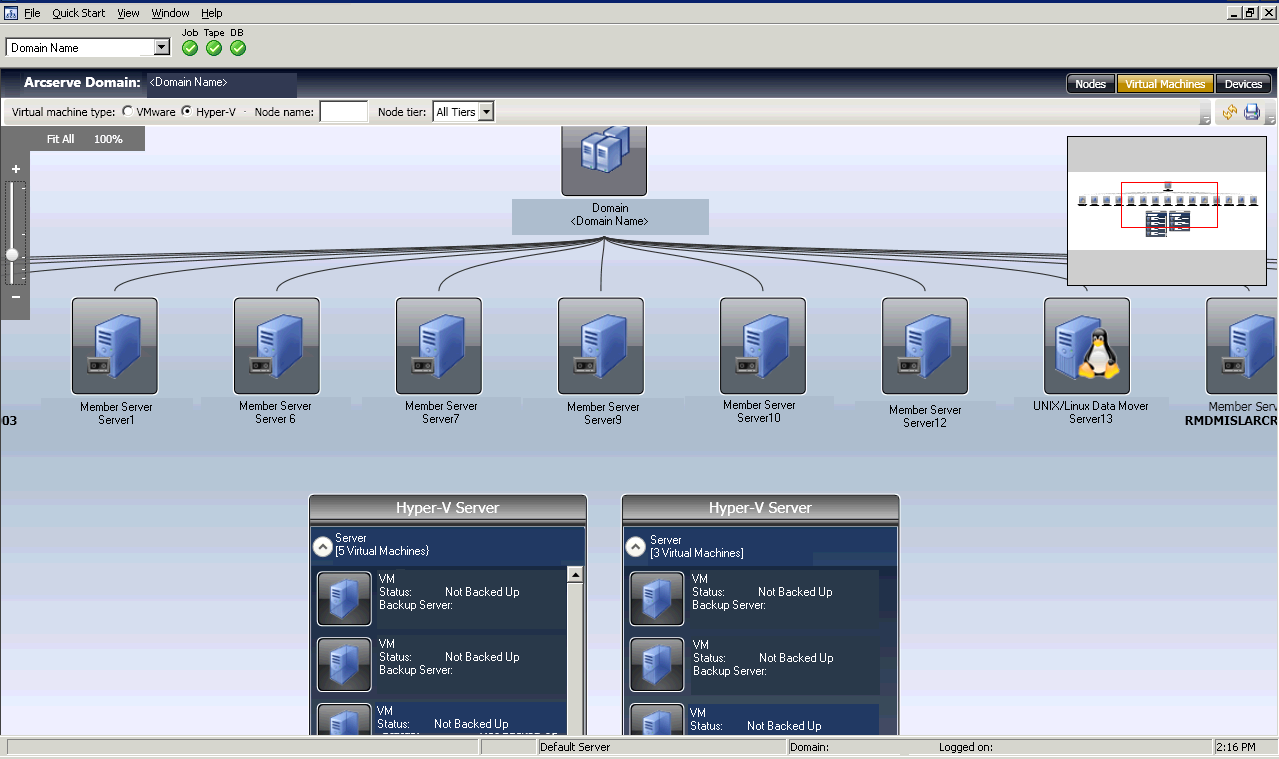Select Member Server Server7 icon
The image size is (1279, 759).
pyautogui.click(x=439, y=346)
